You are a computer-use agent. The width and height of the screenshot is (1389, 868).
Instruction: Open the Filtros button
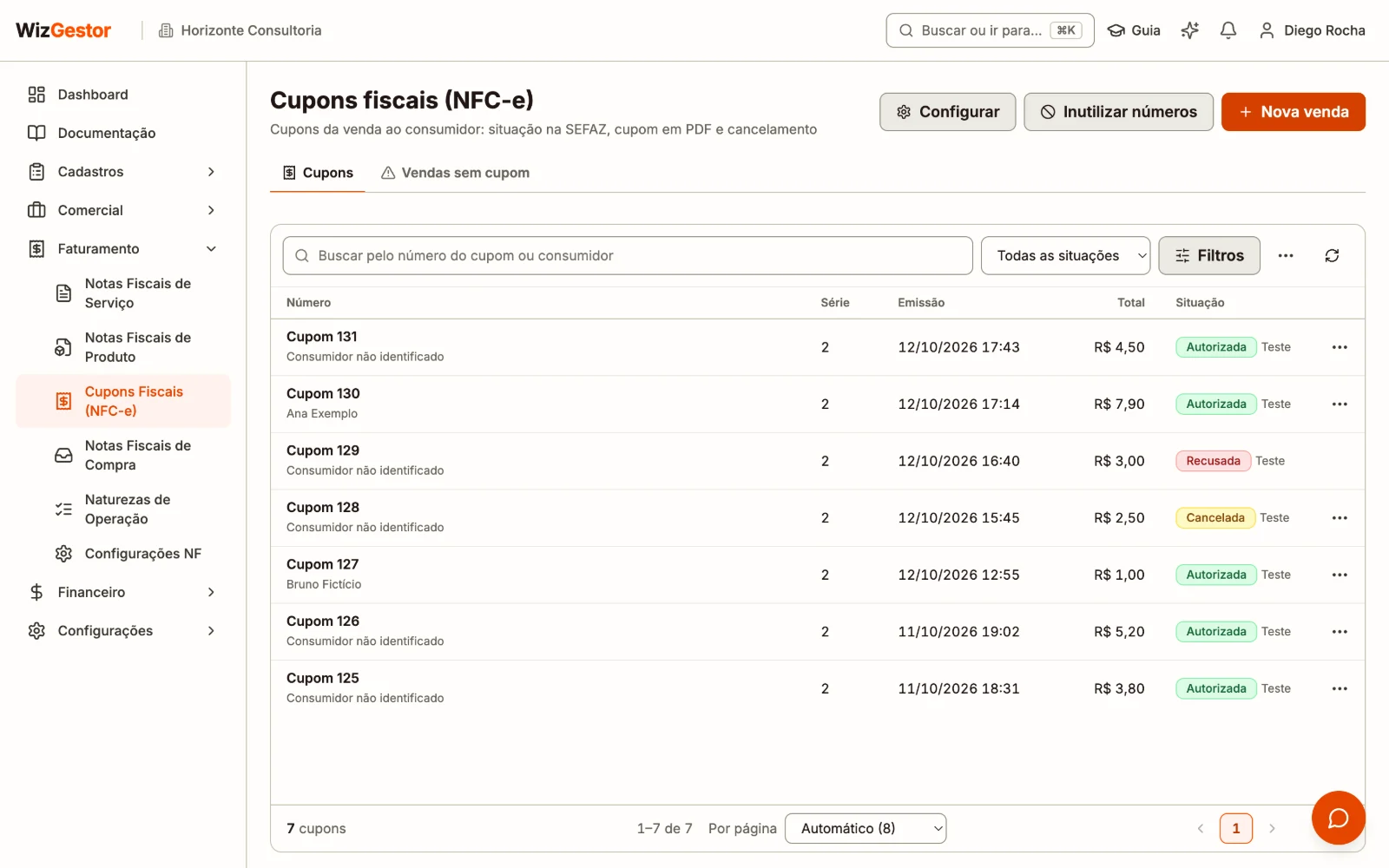point(1209,256)
